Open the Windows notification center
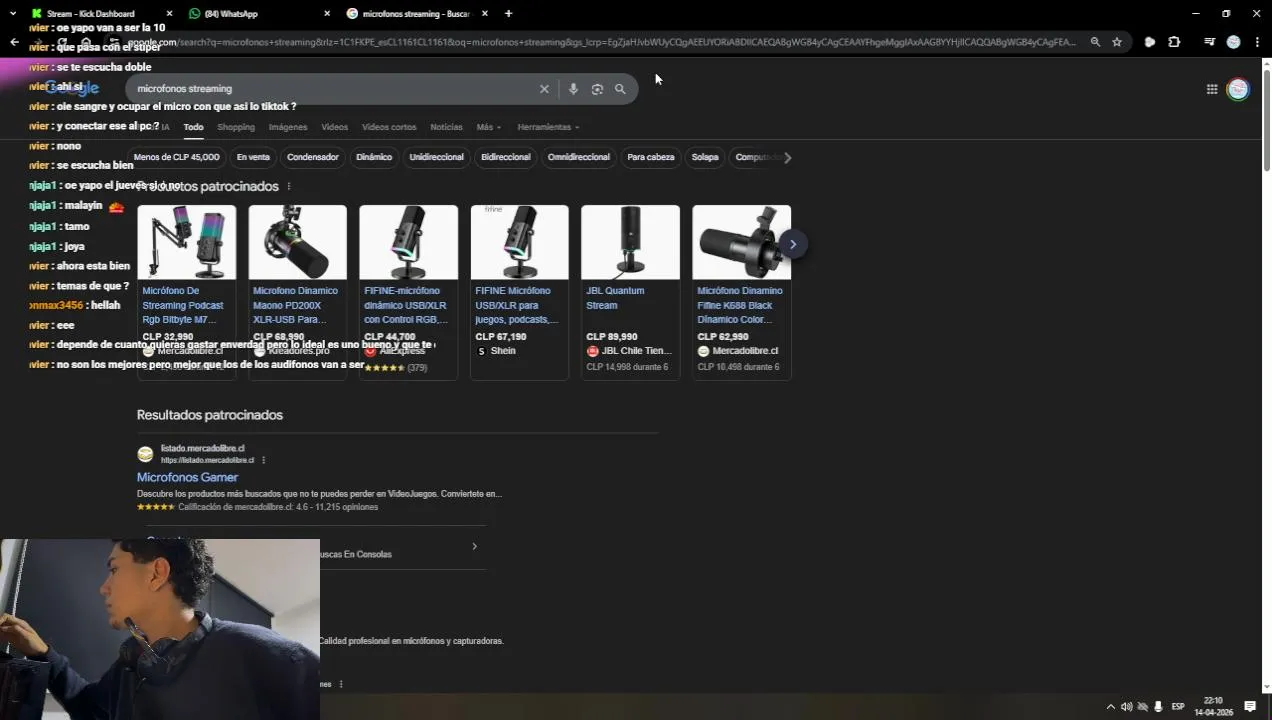Image resolution: width=1272 pixels, height=720 pixels. click(1250, 707)
